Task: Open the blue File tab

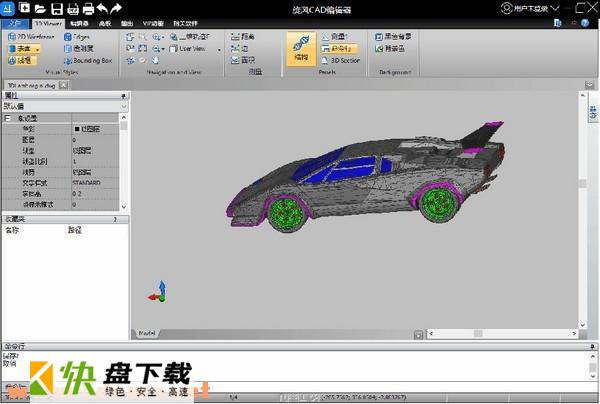Action: click(15, 23)
